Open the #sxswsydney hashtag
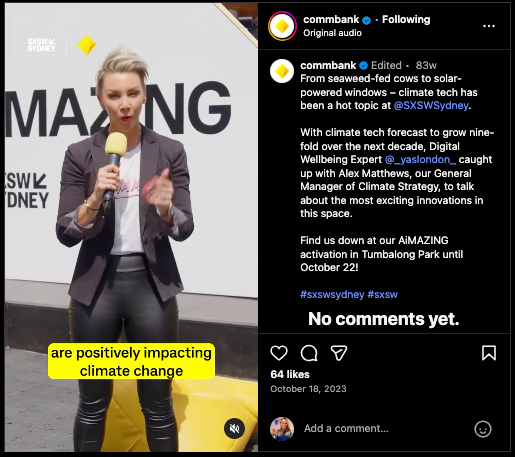The height and width of the screenshot is (457, 515). [x=332, y=295]
